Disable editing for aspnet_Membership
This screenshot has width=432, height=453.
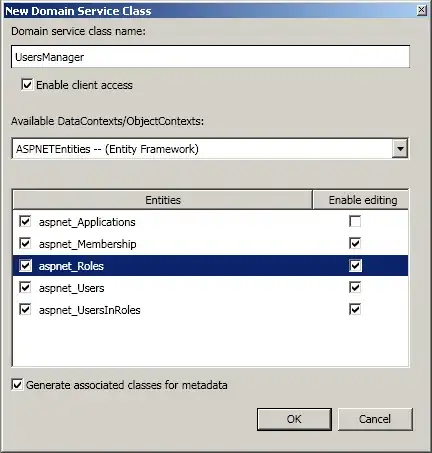[x=355, y=243]
